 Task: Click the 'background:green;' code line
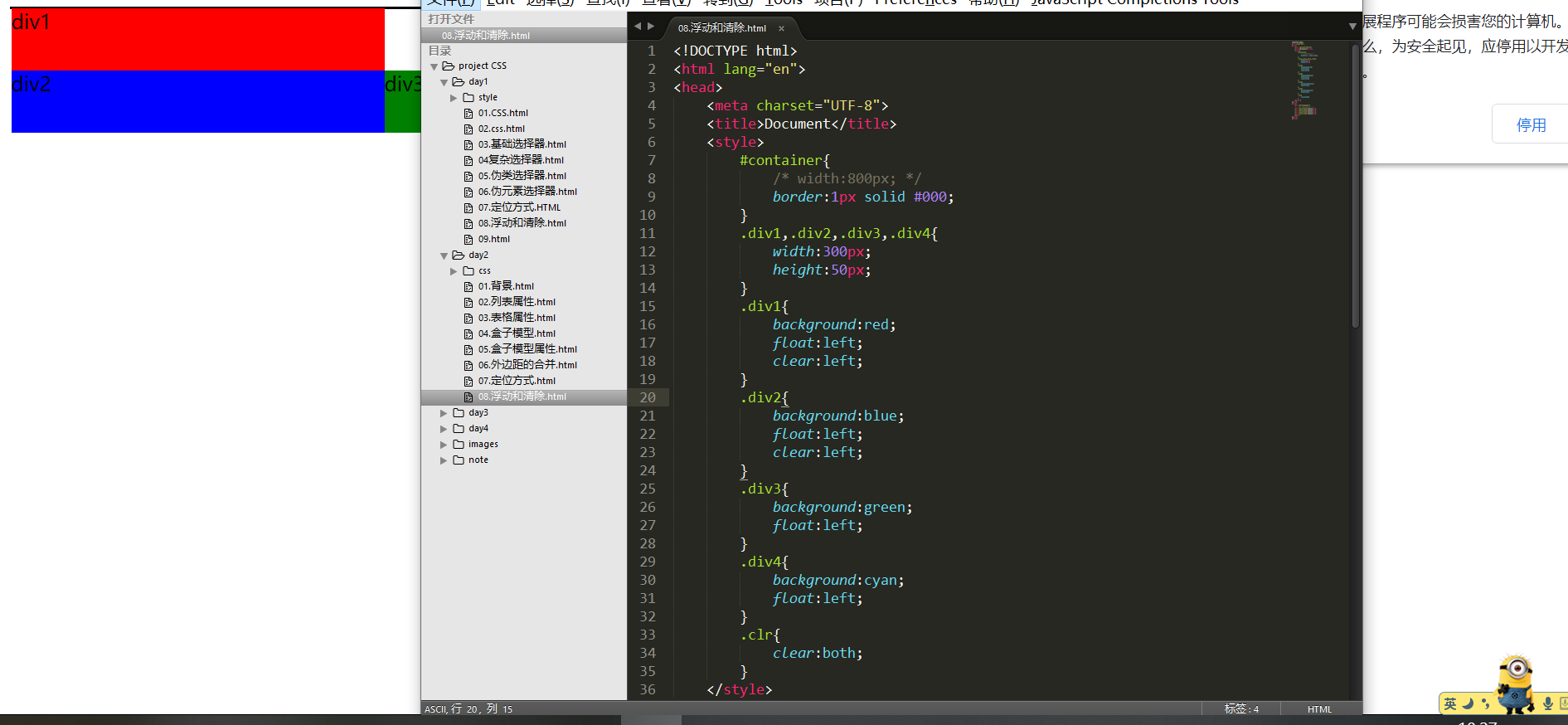842,507
